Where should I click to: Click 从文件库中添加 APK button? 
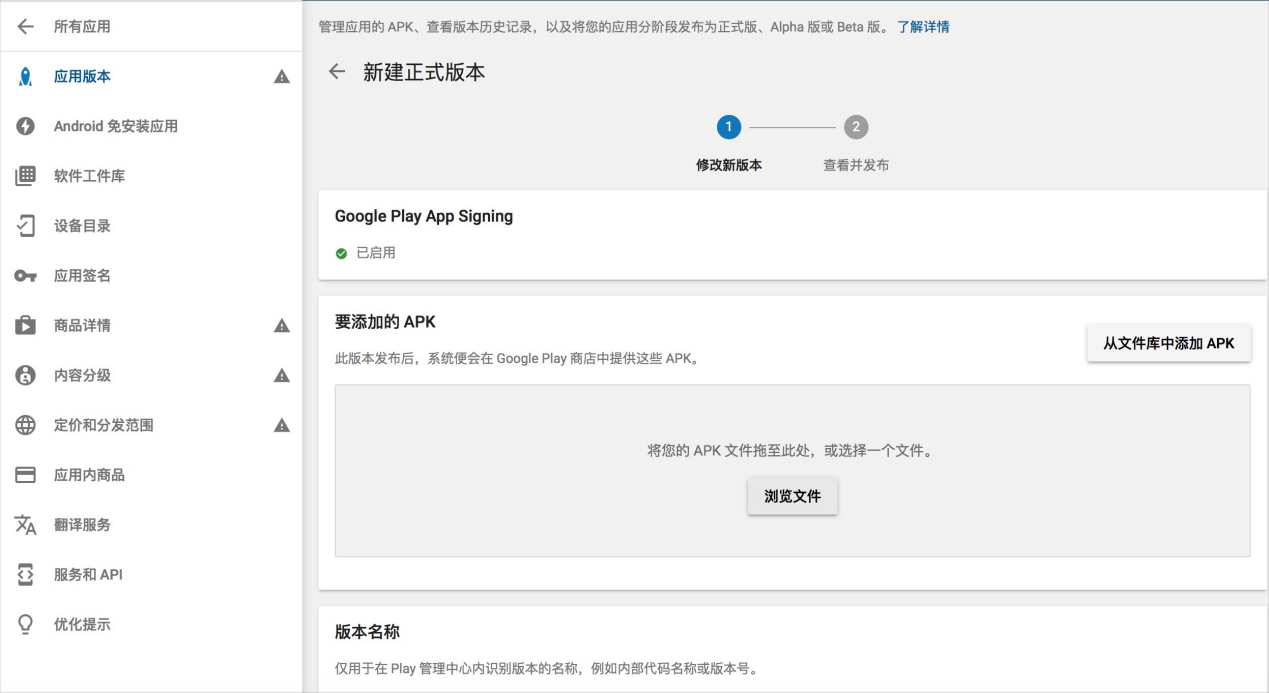pos(1168,343)
